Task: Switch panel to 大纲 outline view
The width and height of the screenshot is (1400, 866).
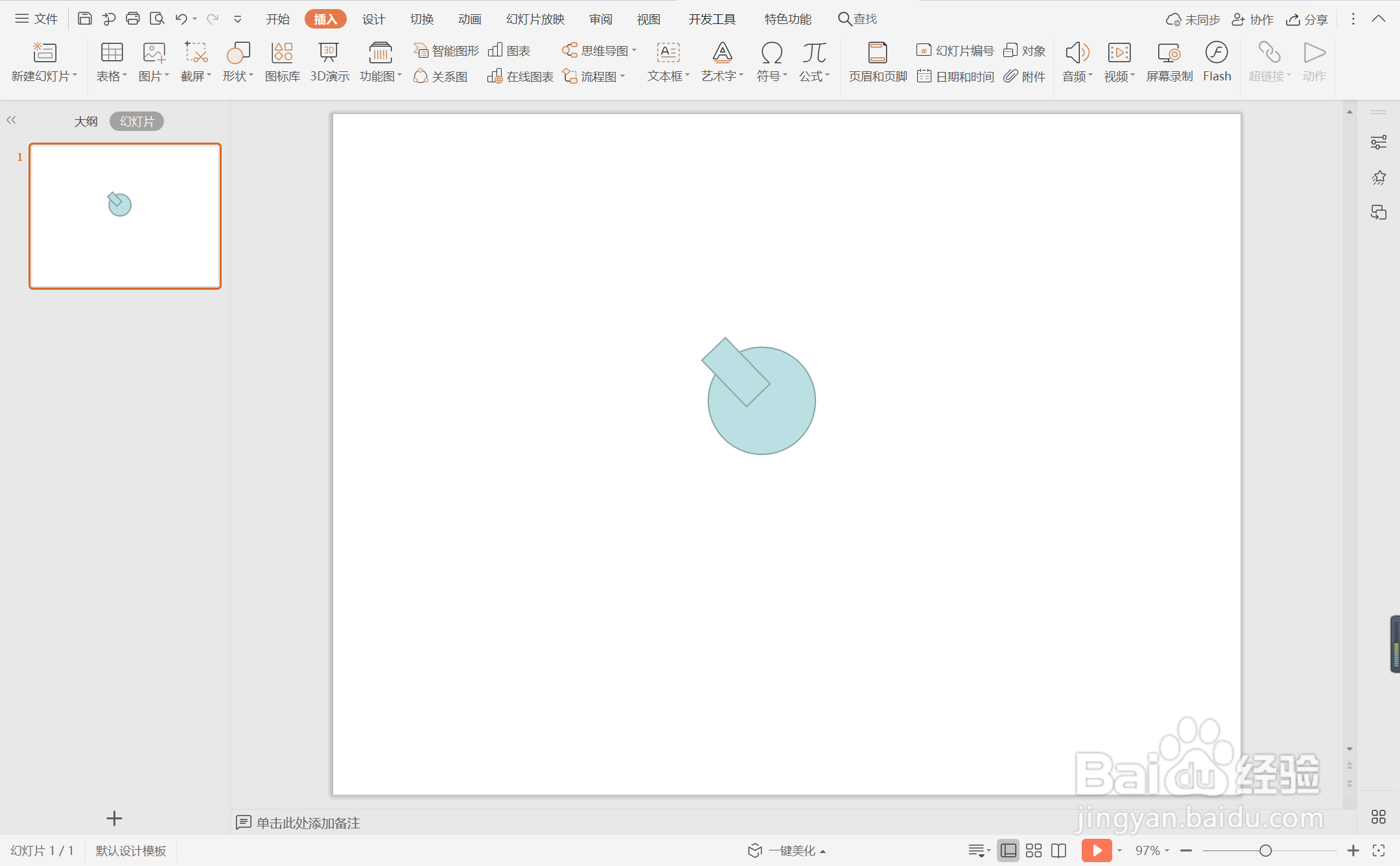Action: tap(86, 121)
